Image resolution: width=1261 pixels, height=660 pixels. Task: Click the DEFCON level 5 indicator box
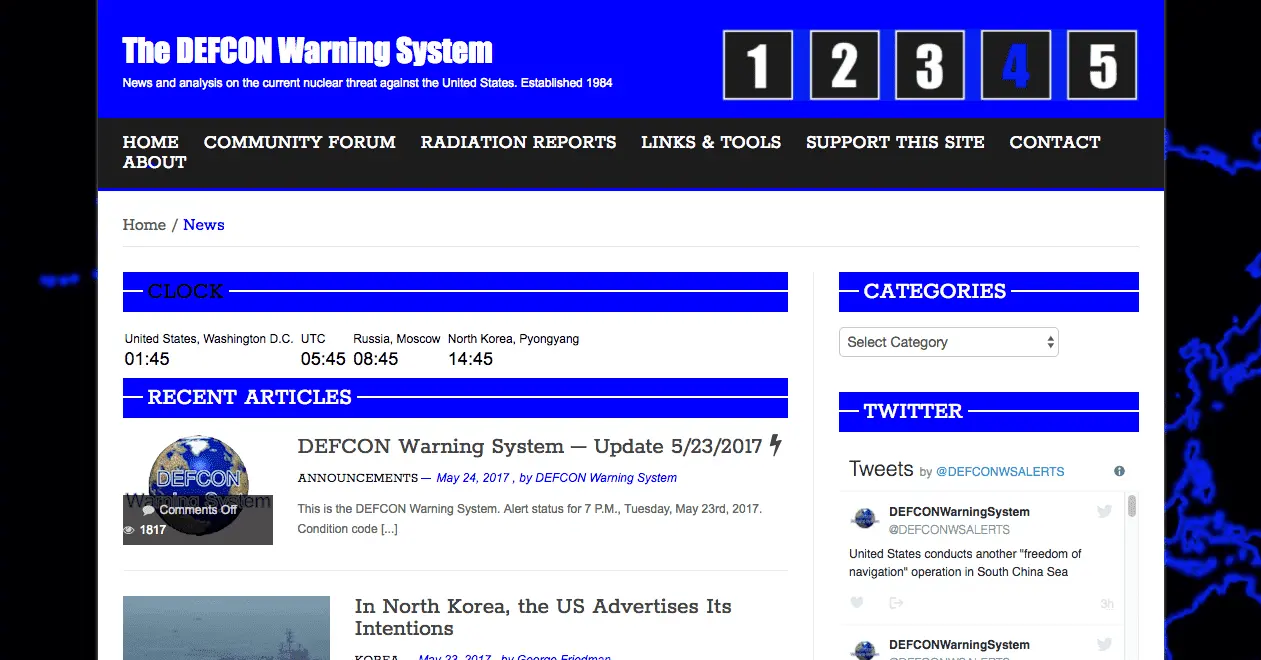coord(1102,66)
